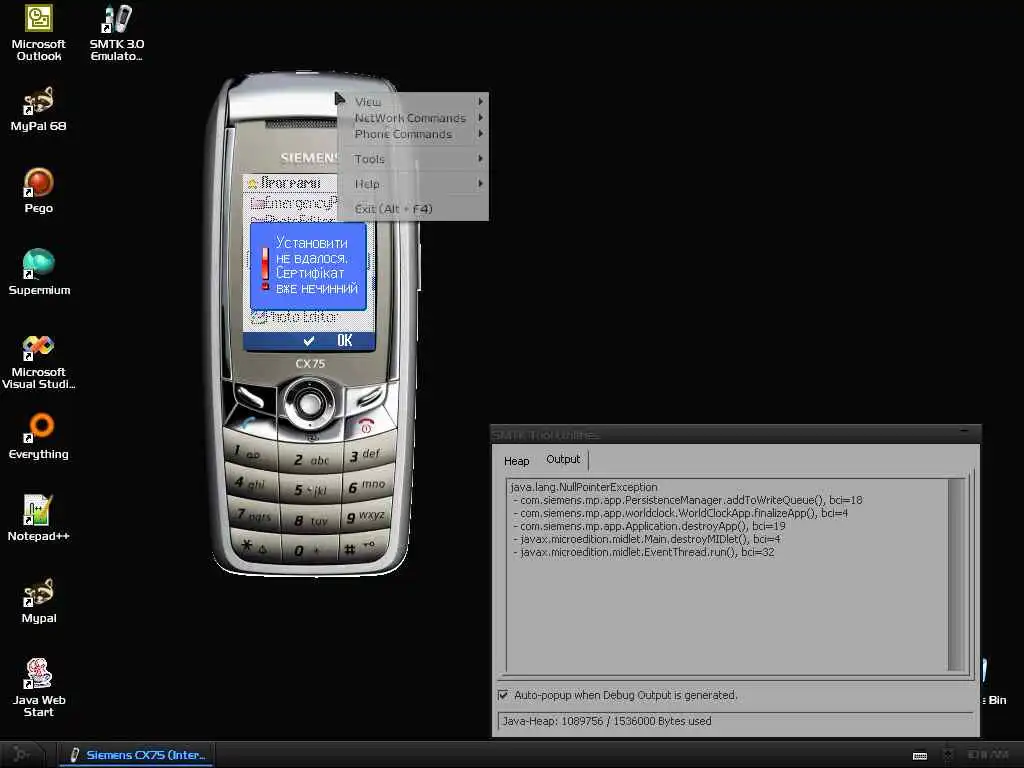Select the Application.destroyApp stack line
The width and height of the screenshot is (1024, 768).
(649, 526)
